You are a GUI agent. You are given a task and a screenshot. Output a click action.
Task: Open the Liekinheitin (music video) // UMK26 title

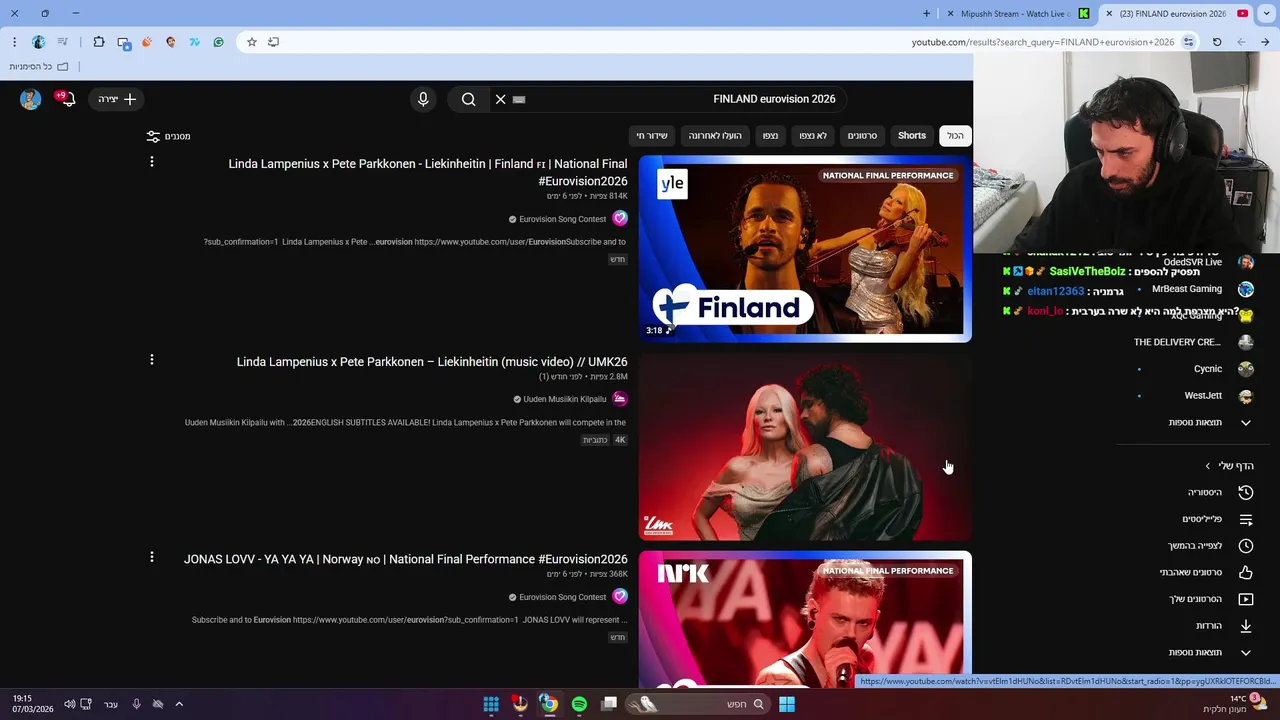point(432,362)
